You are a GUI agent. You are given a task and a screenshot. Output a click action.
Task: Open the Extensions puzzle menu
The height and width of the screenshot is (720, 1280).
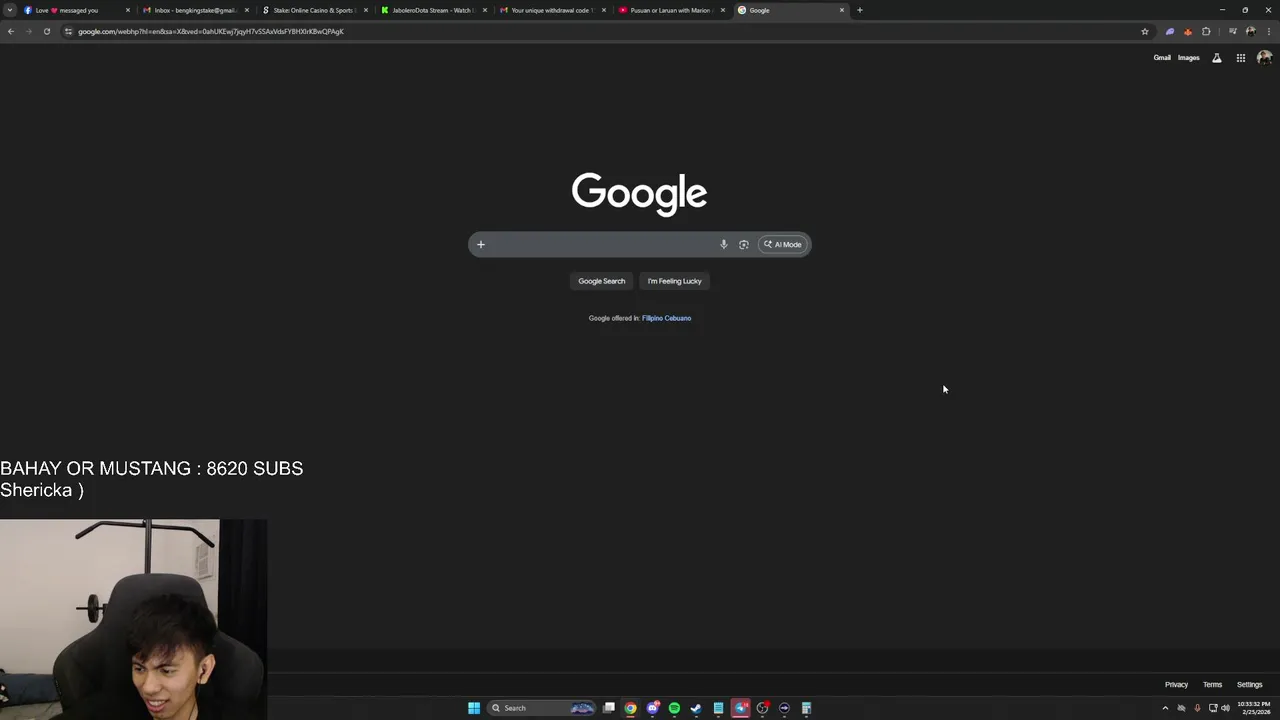(1206, 31)
